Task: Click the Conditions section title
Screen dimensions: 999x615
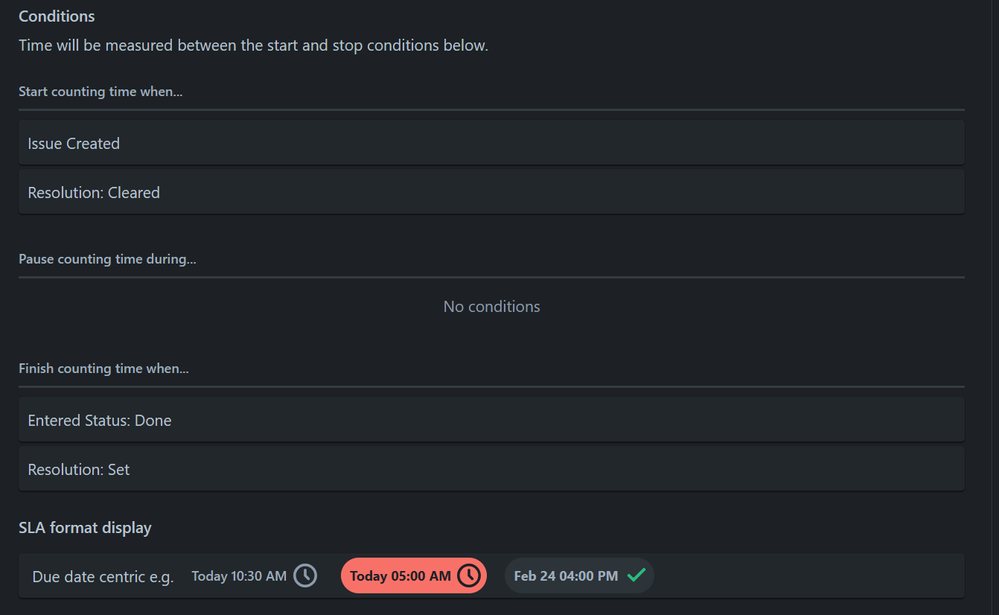Action: pyautogui.click(x=57, y=17)
